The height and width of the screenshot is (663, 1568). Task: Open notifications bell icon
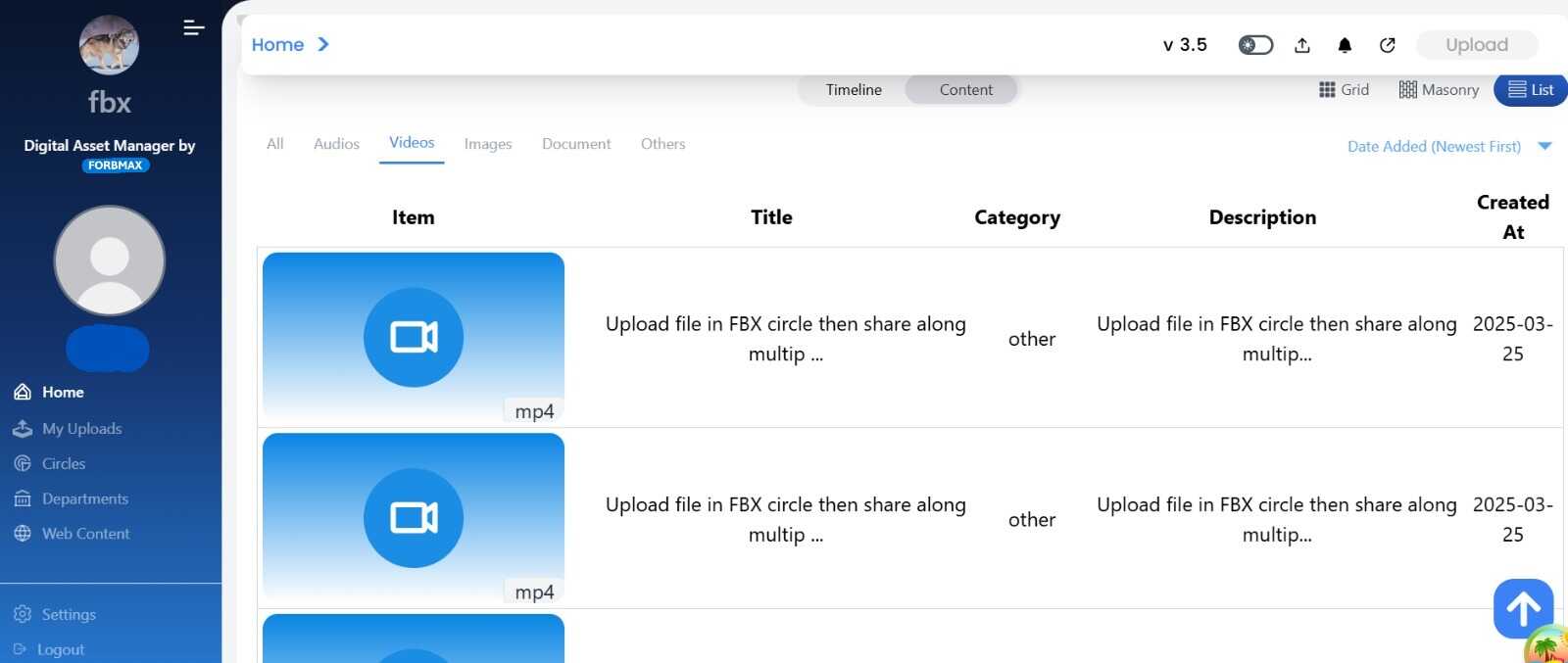point(1345,45)
